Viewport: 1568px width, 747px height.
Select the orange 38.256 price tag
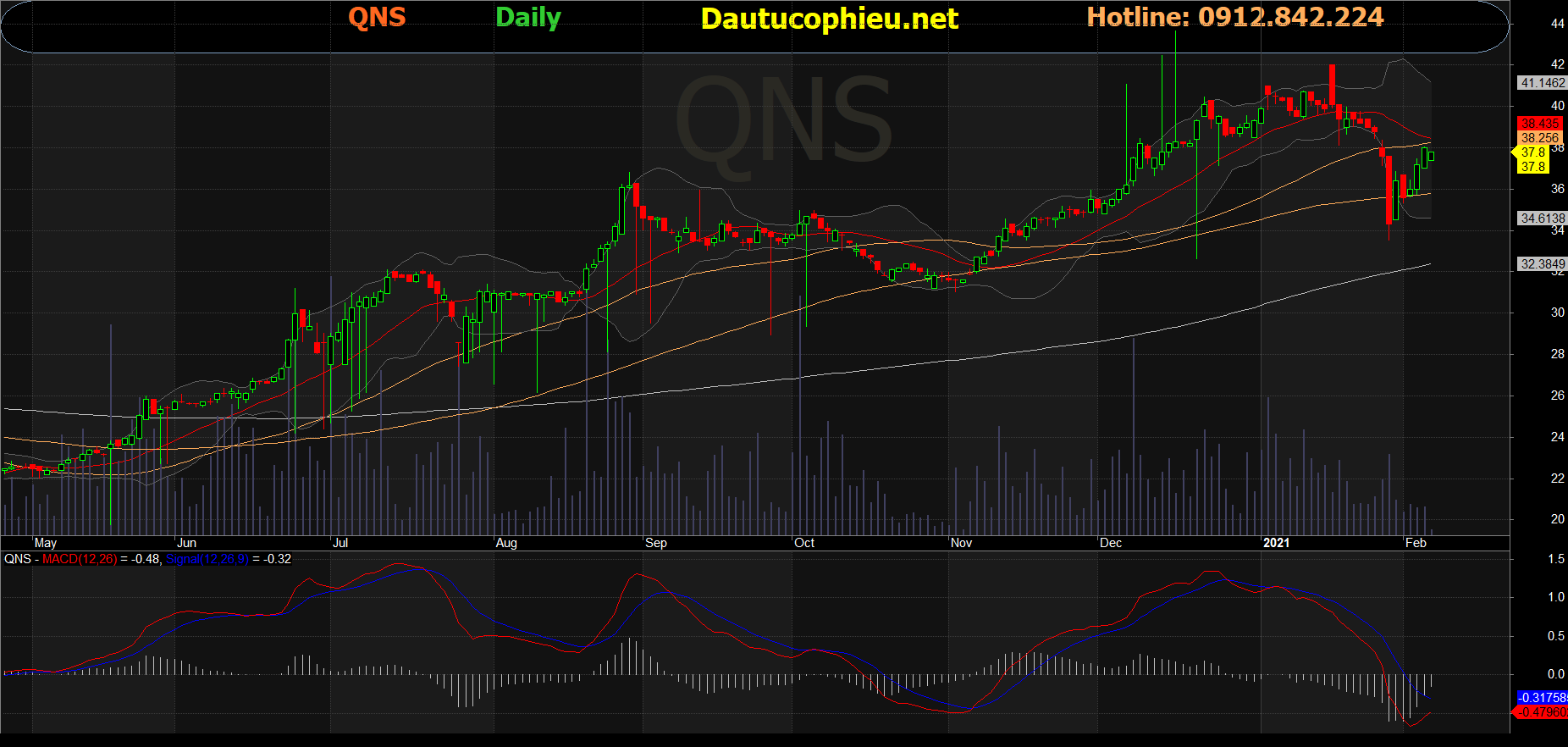coord(1540,138)
